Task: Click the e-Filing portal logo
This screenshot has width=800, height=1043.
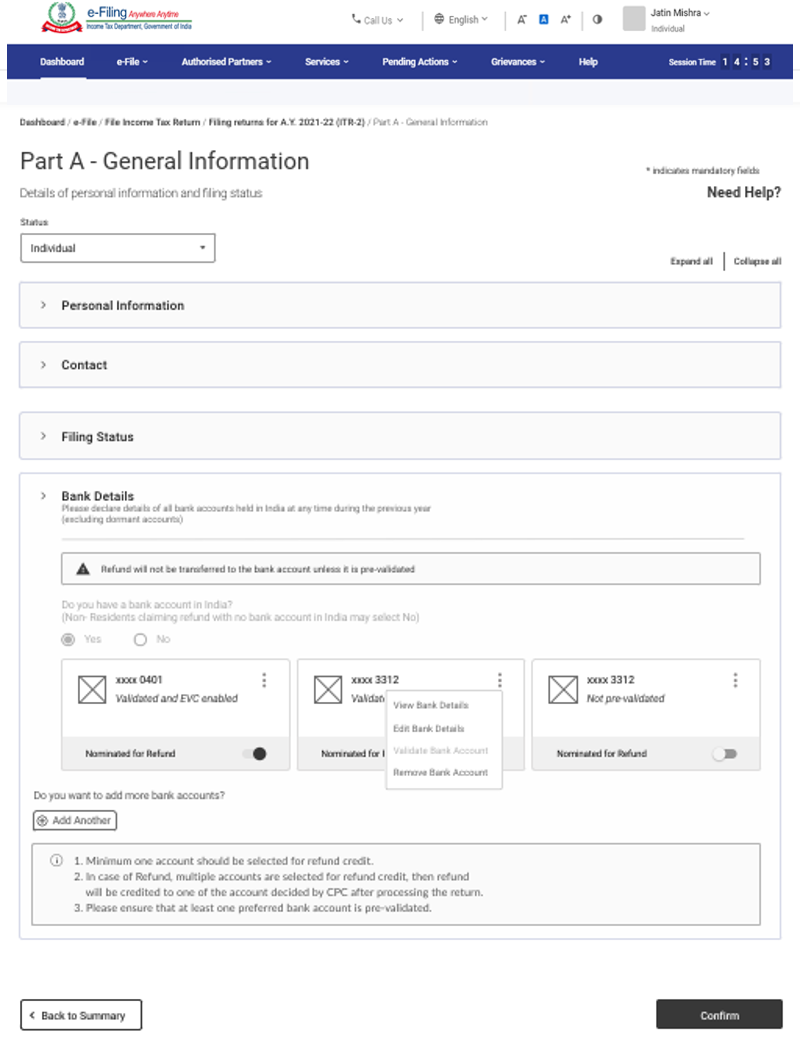Action: (x=118, y=19)
